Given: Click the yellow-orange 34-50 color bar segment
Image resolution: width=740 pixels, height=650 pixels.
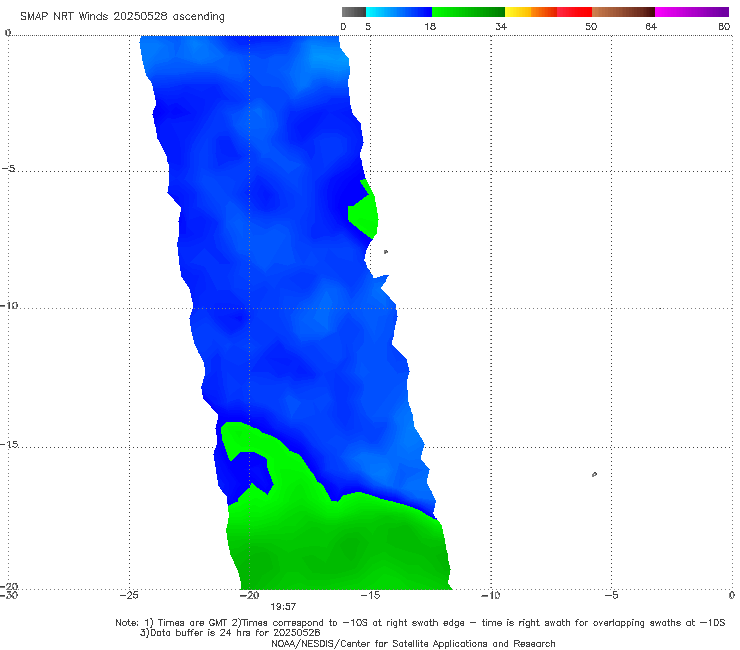Looking at the screenshot, I should pyautogui.click(x=548, y=12).
